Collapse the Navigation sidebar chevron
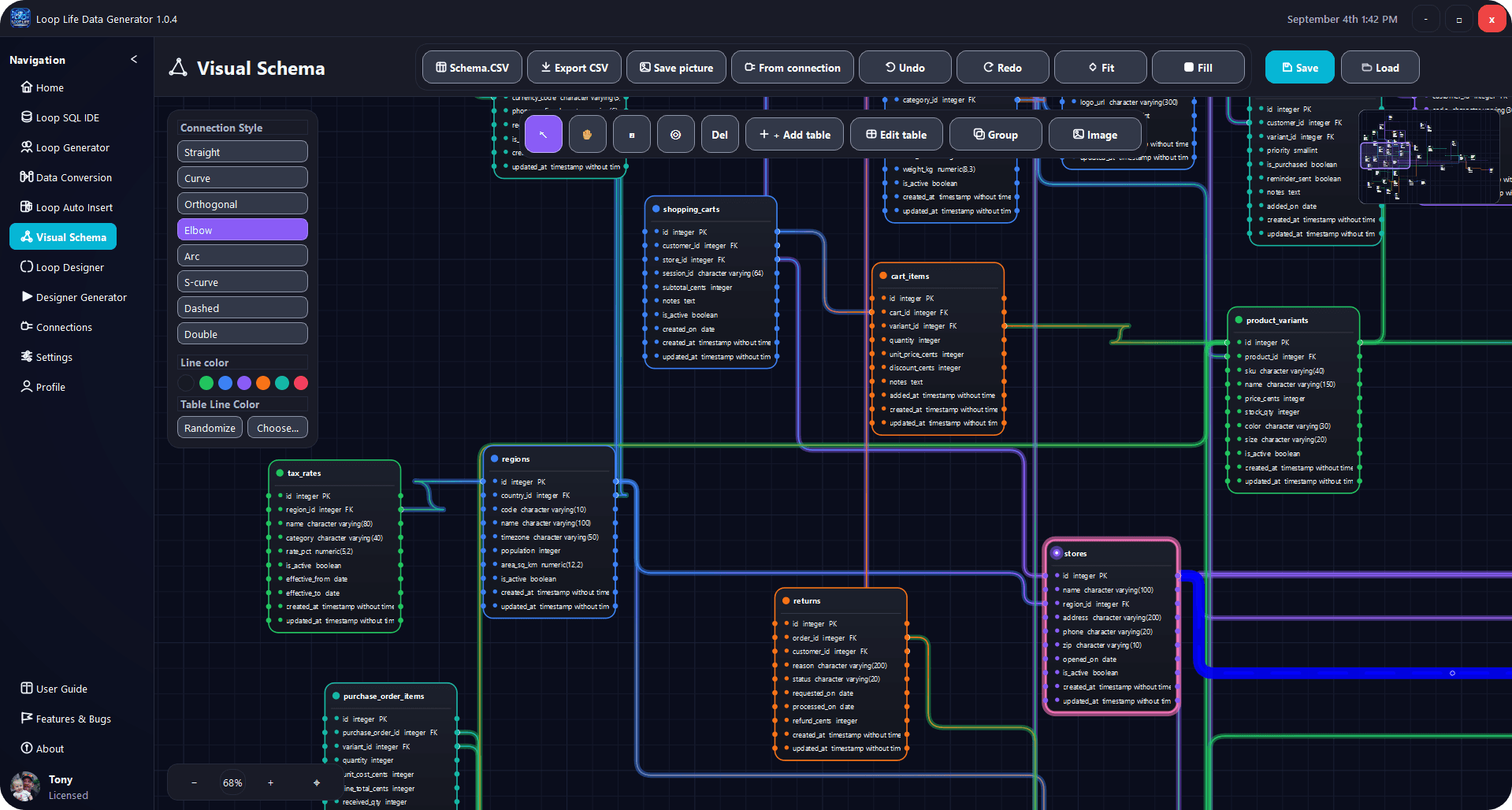Viewport: 1512px width, 810px height. pyautogui.click(x=134, y=59)
